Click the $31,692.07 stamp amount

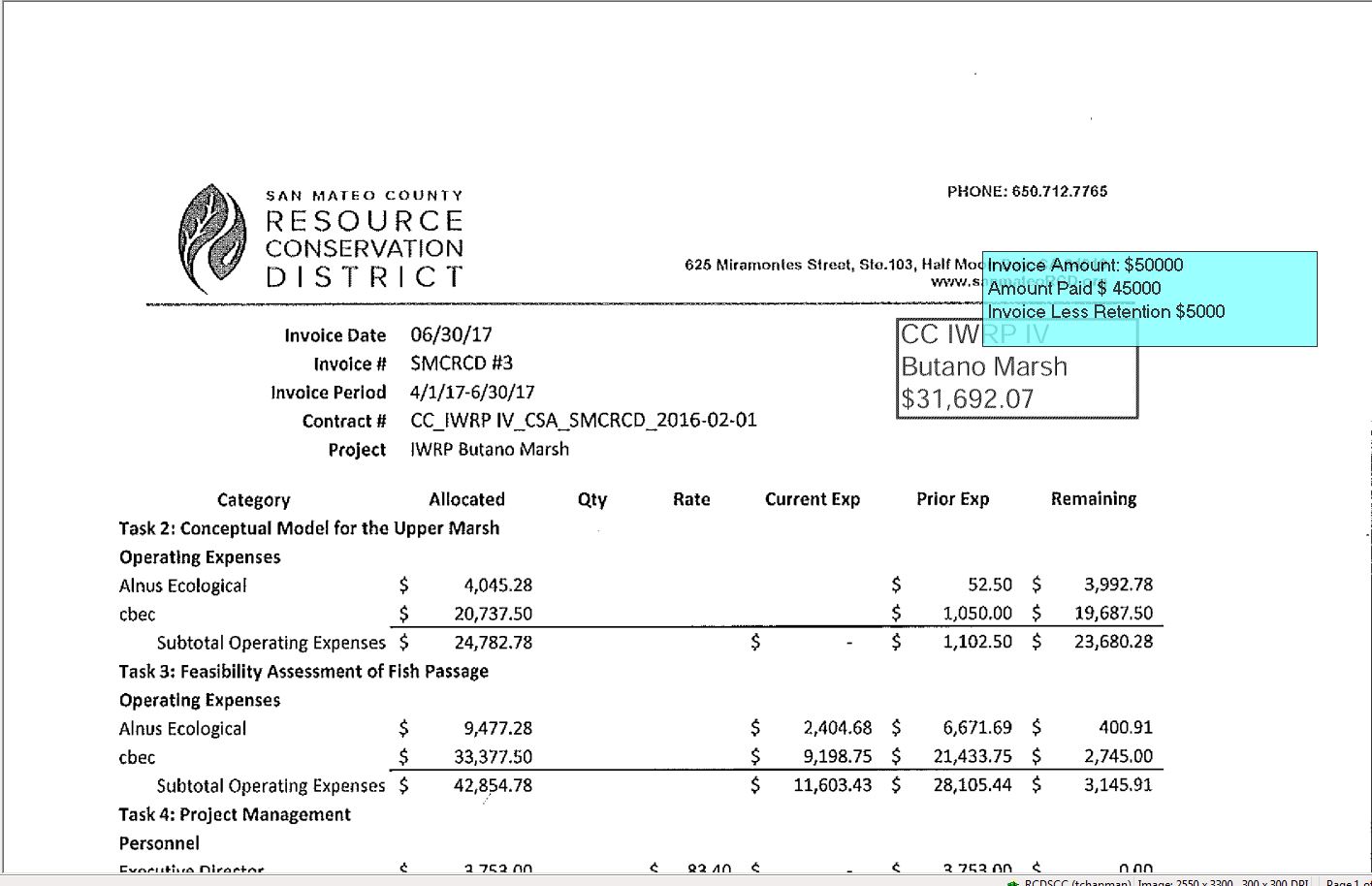click(967, 398)
